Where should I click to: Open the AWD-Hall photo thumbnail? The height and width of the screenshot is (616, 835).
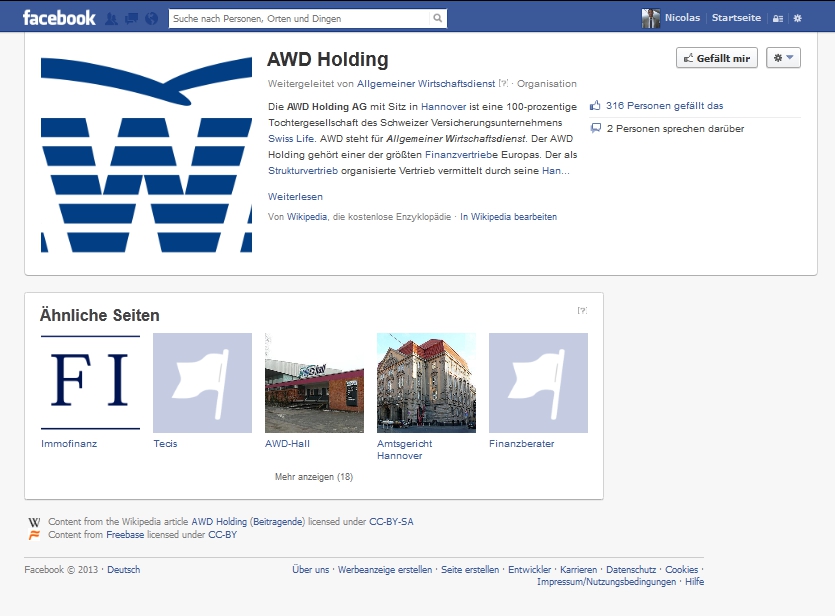[314, 383]
